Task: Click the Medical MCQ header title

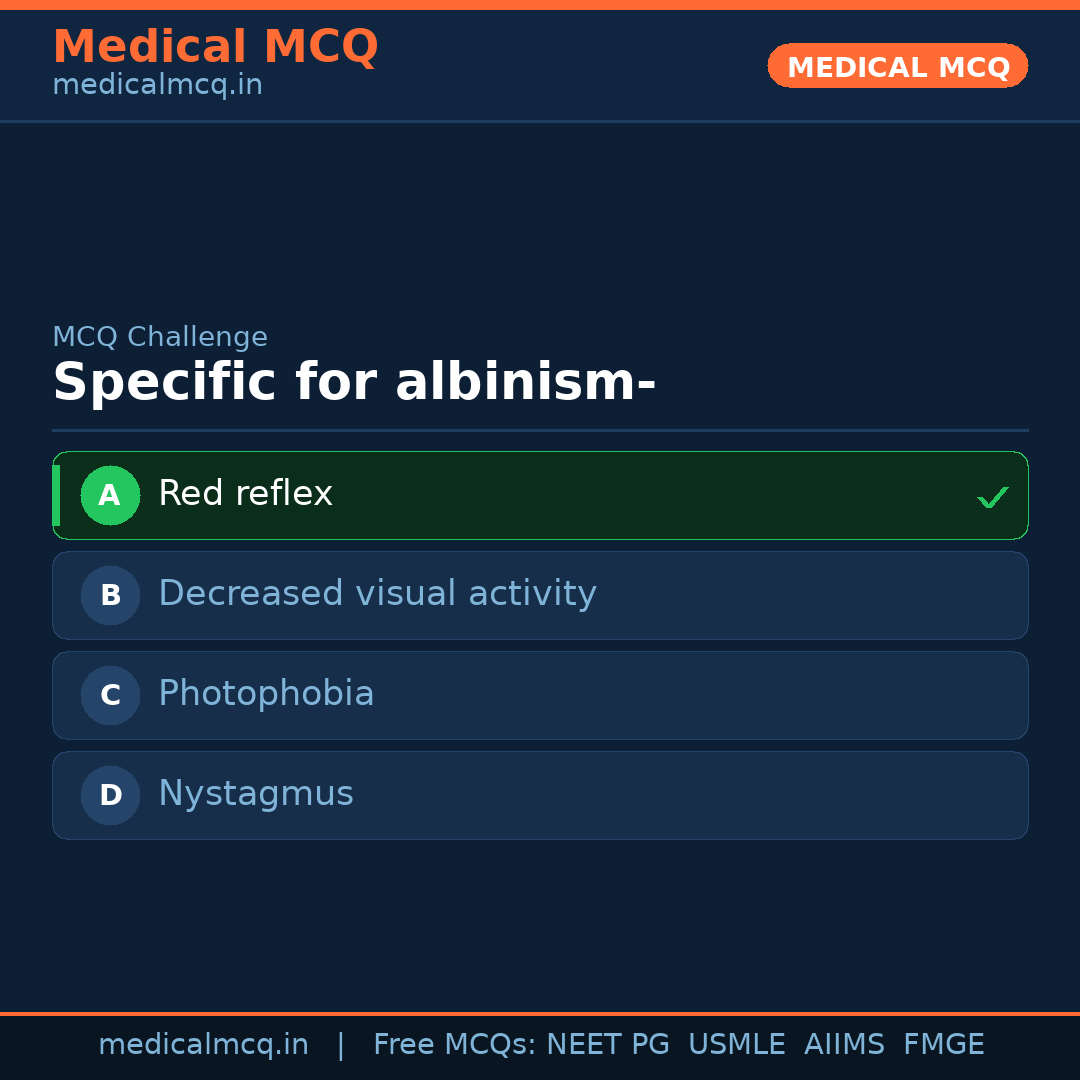Action: click(x=215, y=46)
